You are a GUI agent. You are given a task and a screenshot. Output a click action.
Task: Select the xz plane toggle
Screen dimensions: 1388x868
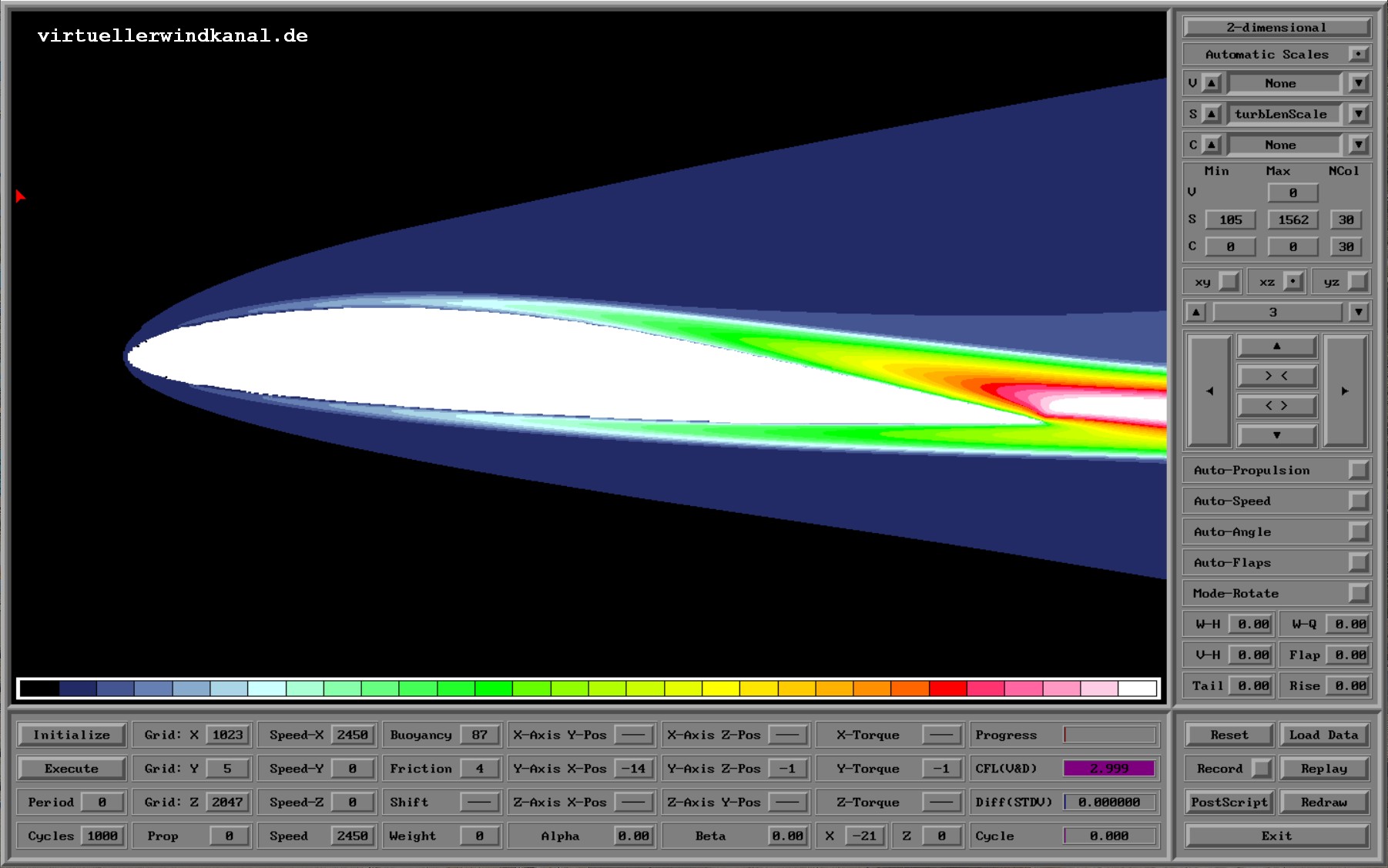(x=1294, y=282)
